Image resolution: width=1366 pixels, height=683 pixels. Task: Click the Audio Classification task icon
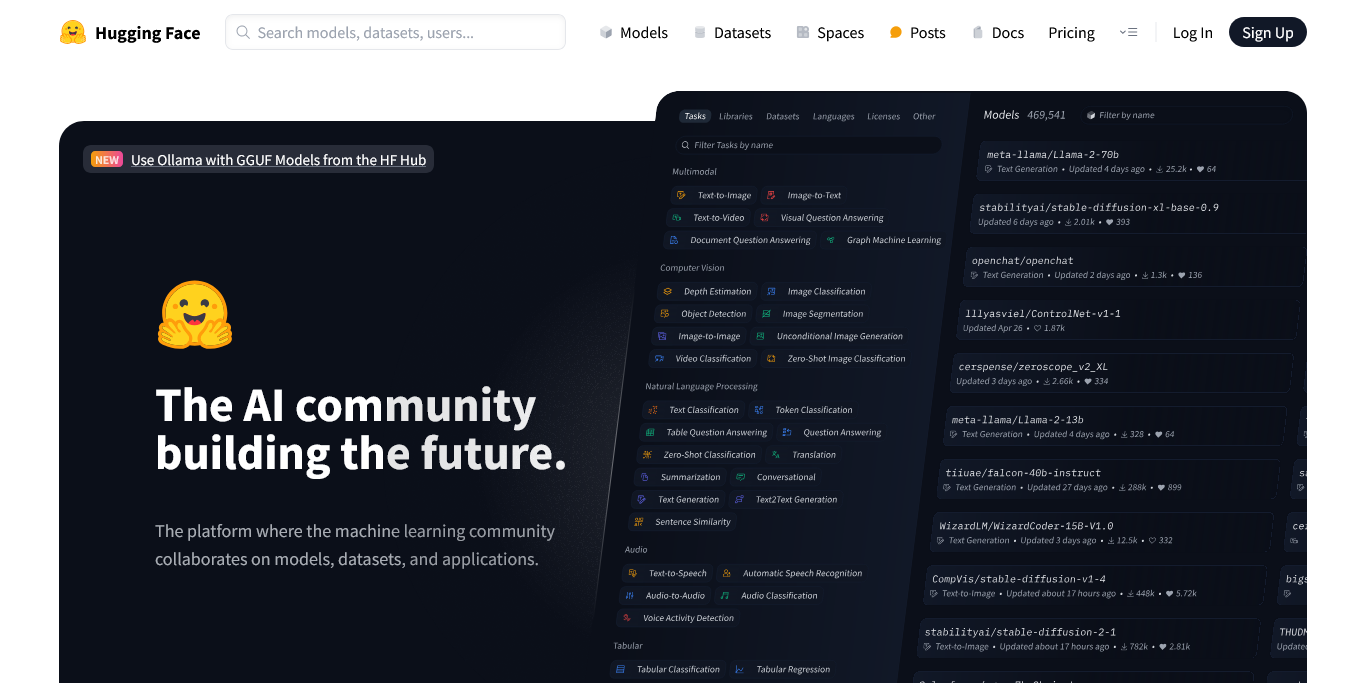[x=724, y=595]
